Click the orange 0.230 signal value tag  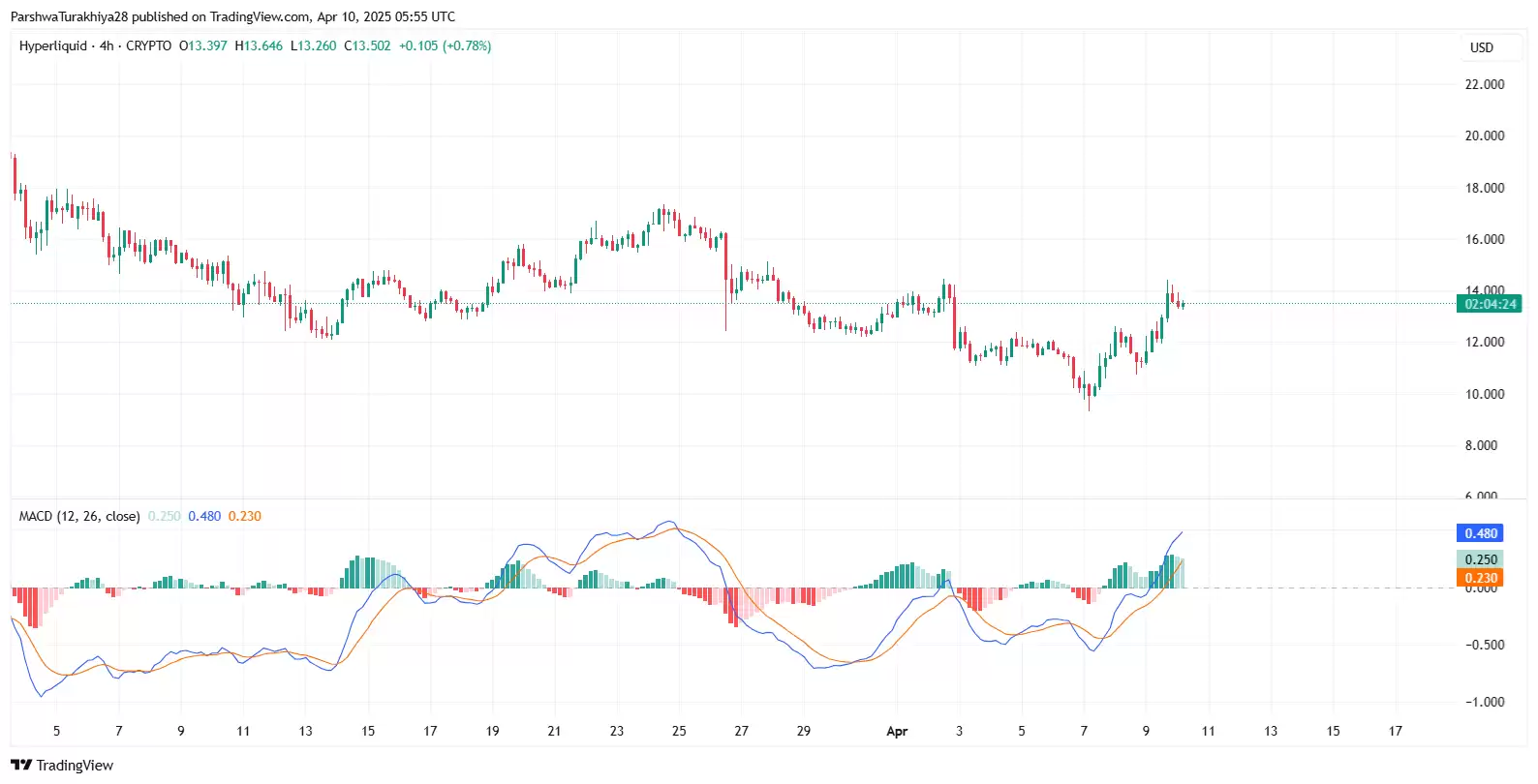tap(1480, 578)
